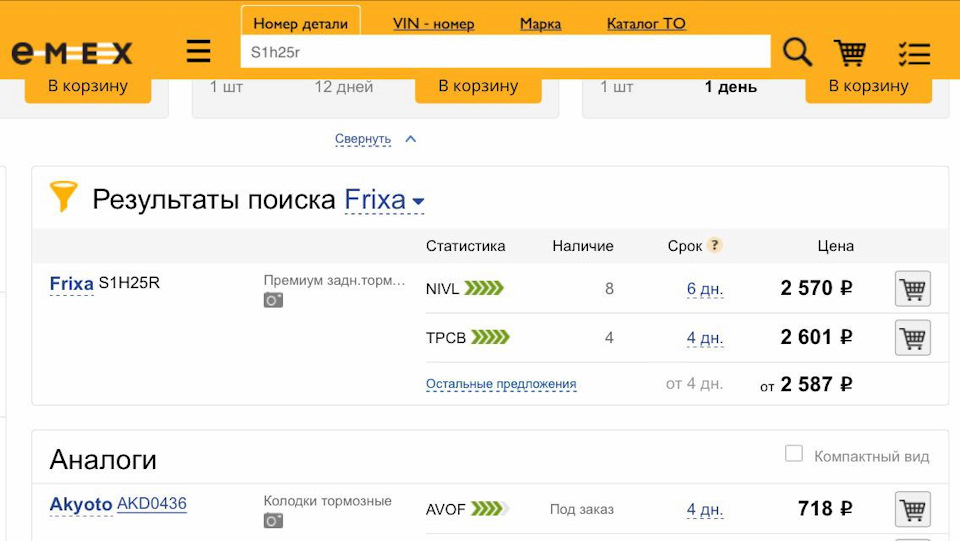Click the Аналоги heading
Image resolution: width=960 pixels, height=541 pixels.
(103, 460)
